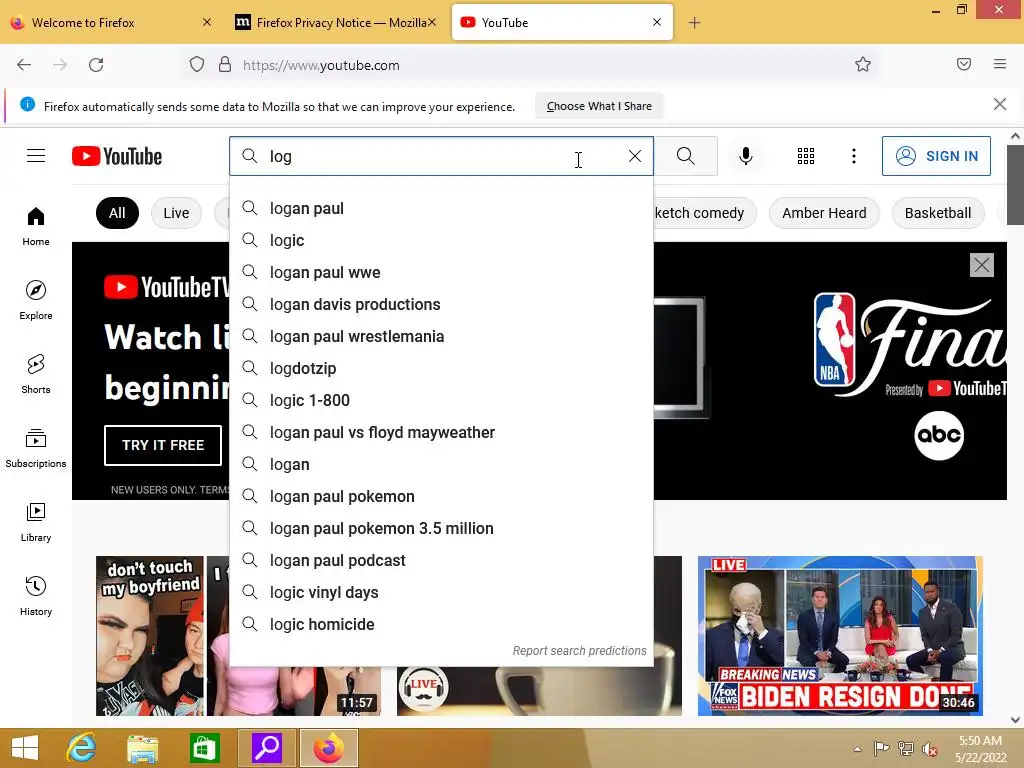Go to Home in sidebar
This screenshot has width=1024, height=768.
[x=36, y=227]
